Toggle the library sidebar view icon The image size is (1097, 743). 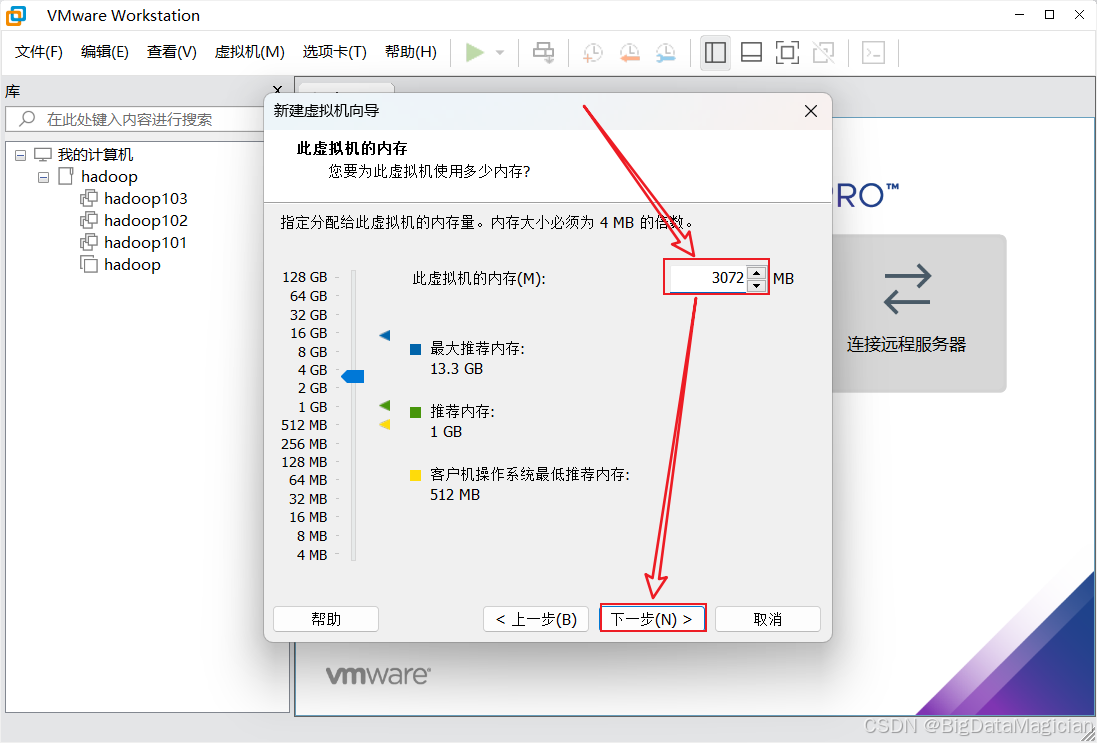point(715,52)
